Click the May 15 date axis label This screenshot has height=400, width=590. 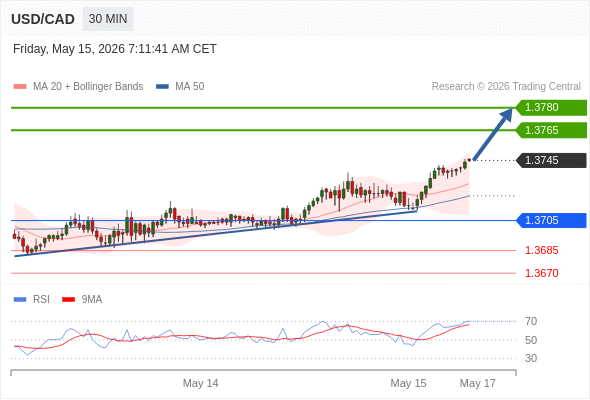tap(408, 383)
